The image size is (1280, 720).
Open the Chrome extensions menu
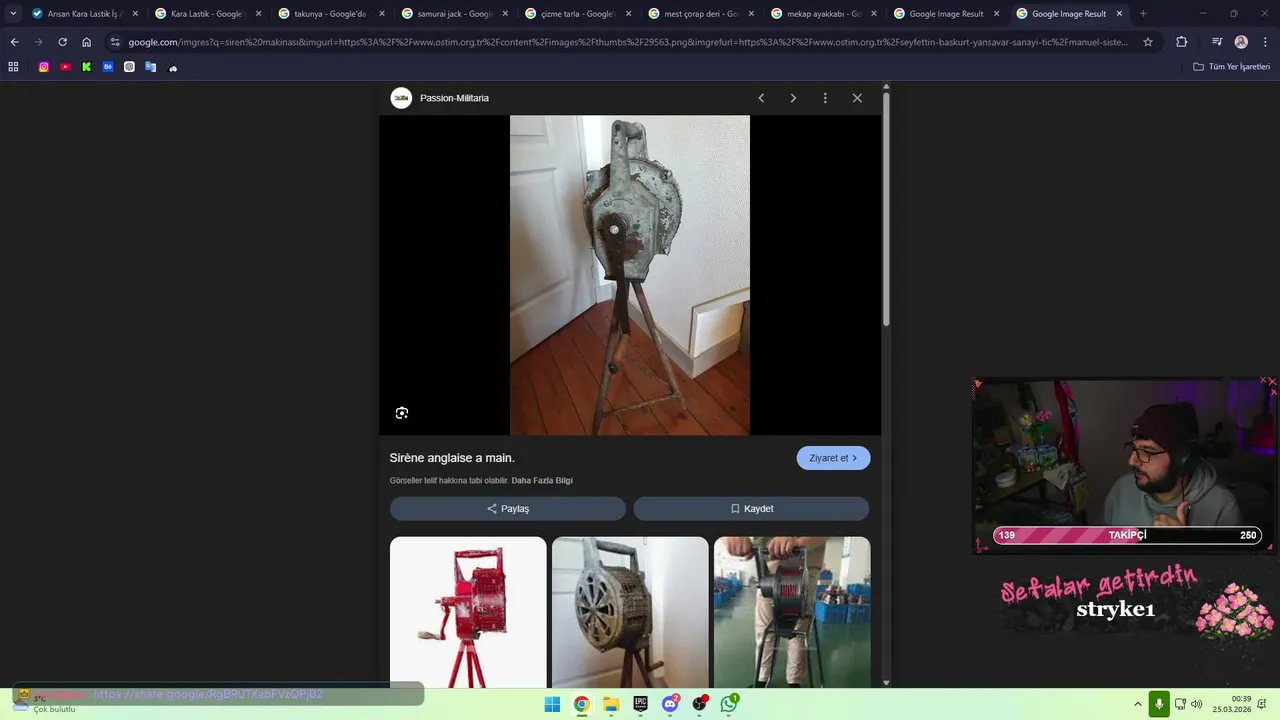pos(1182,42)
